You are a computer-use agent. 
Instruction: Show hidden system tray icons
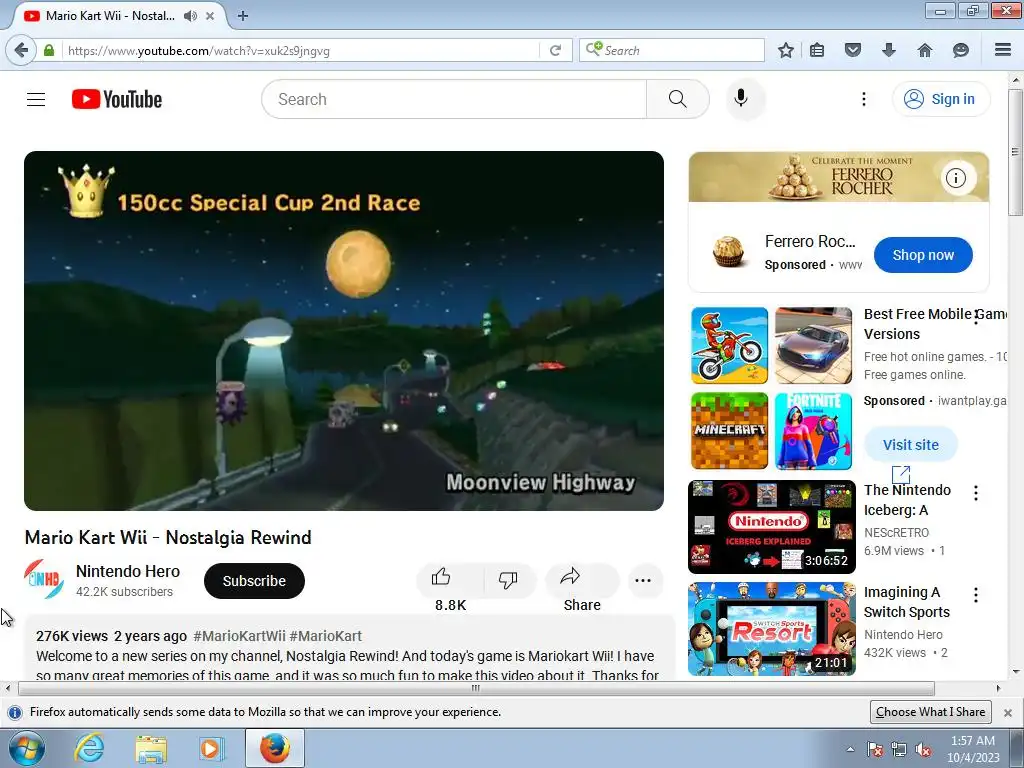(850, 749)
